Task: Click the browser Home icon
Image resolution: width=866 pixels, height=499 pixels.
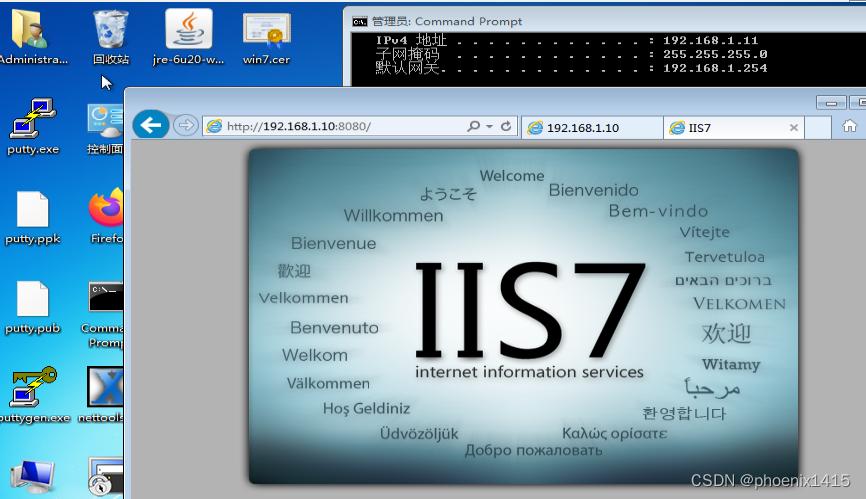Action: pyautogui.click(x=849, y=126)
